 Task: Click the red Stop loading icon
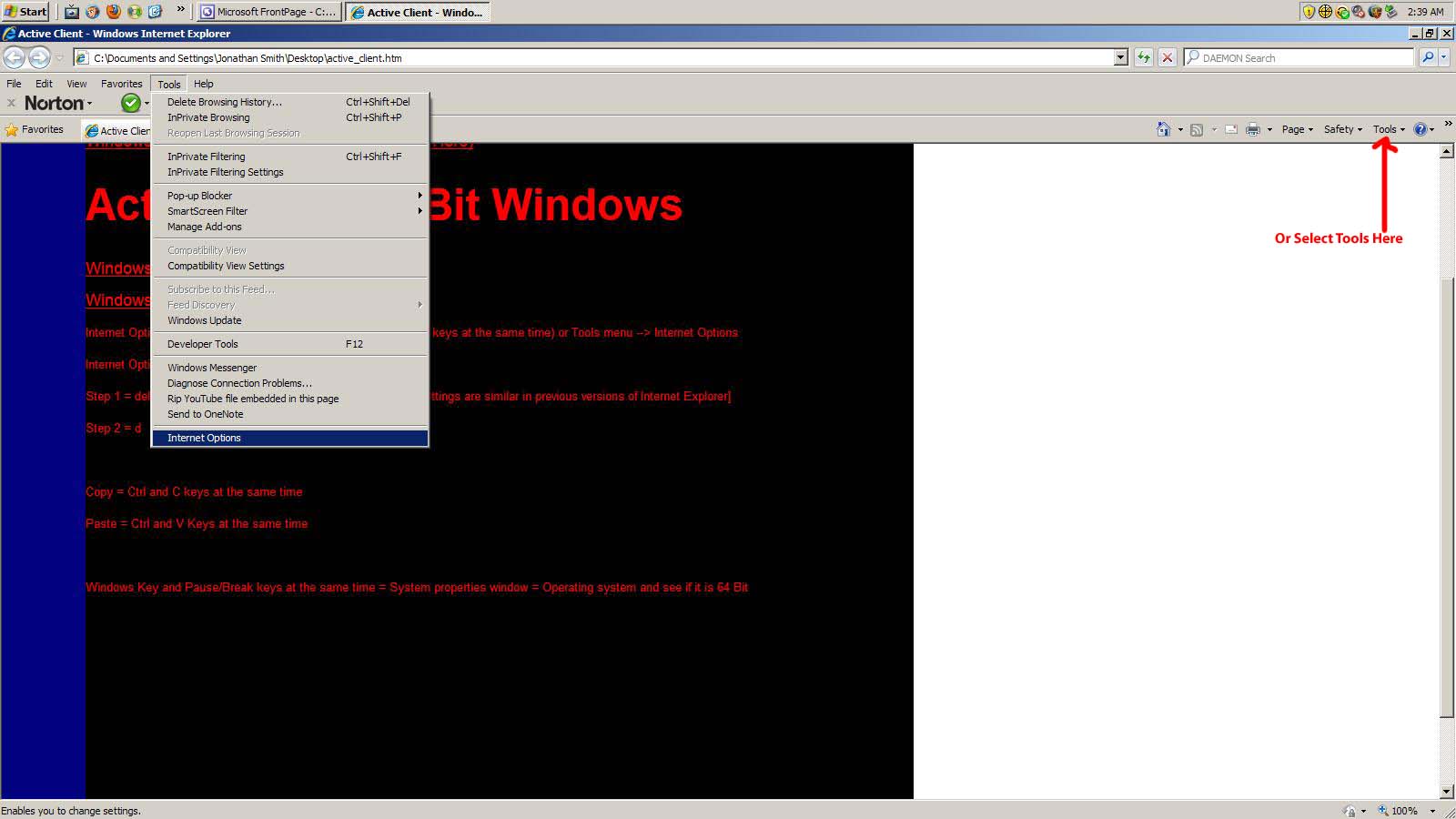1168,57
